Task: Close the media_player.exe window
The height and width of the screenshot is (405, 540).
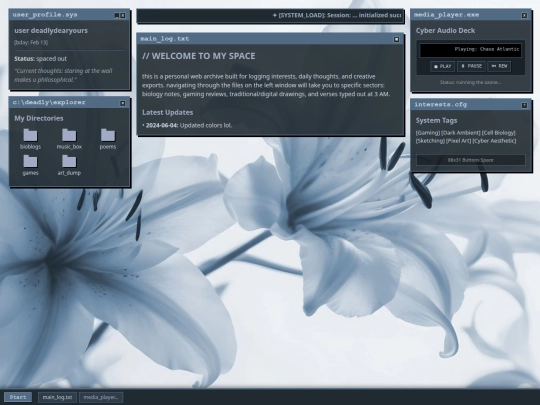Action: [x=524, y=15]
